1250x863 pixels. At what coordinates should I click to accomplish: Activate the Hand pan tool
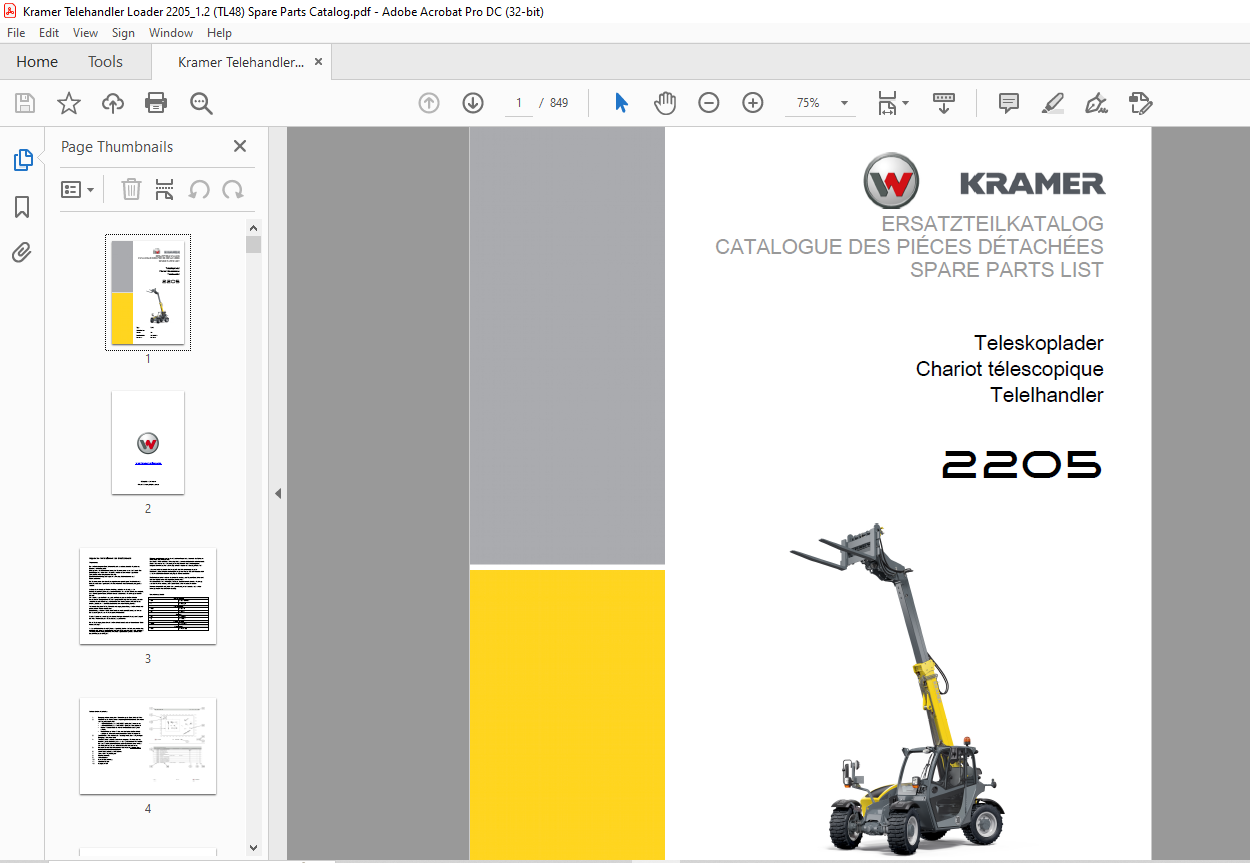[x=665, y=103]
